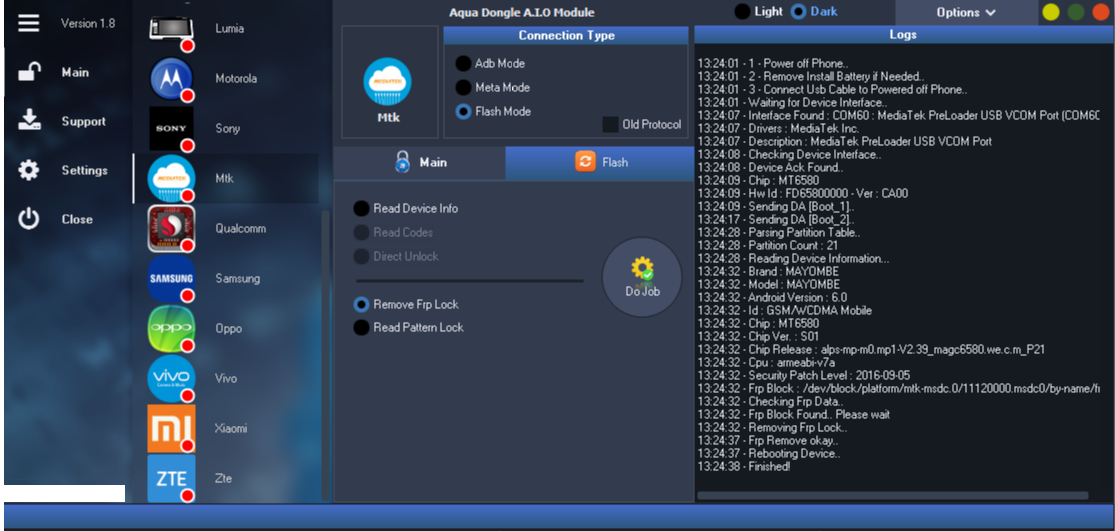Screen dimensions: 1115x531
Task: Click the Main padlock icon in sidebar
Action: click(28, 72)
